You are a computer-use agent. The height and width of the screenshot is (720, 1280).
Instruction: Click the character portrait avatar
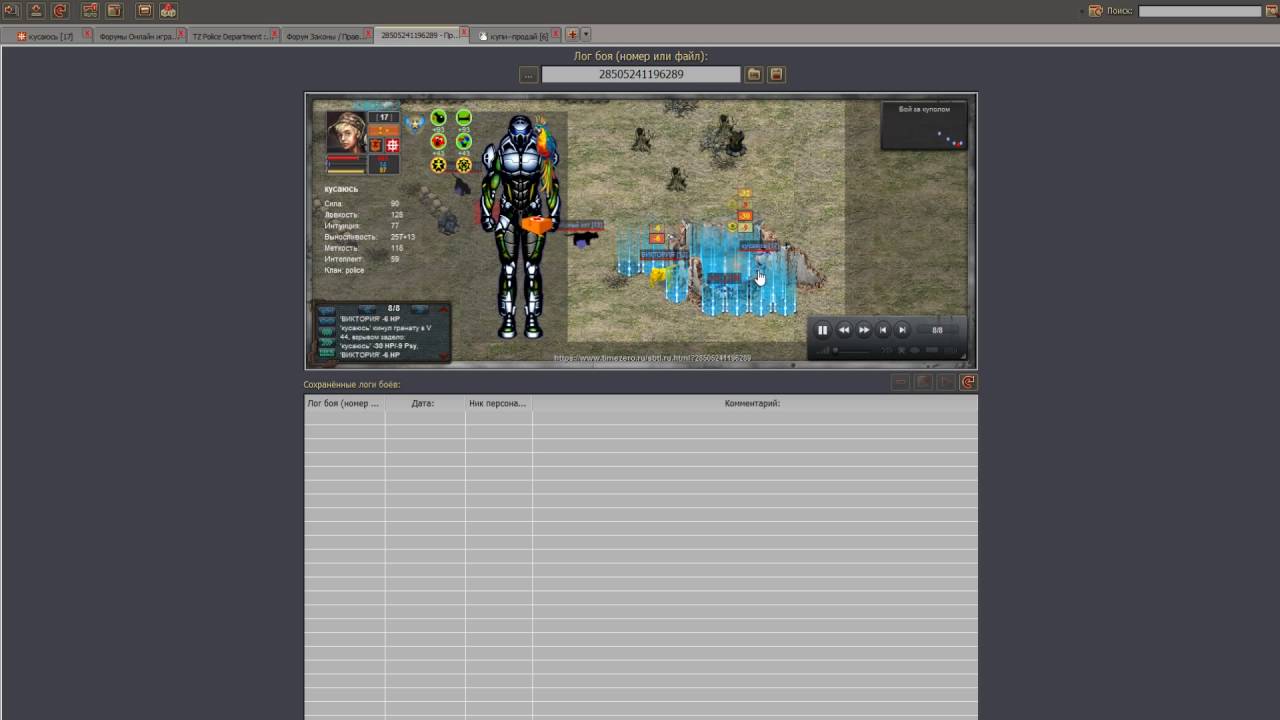click(346, 131)
